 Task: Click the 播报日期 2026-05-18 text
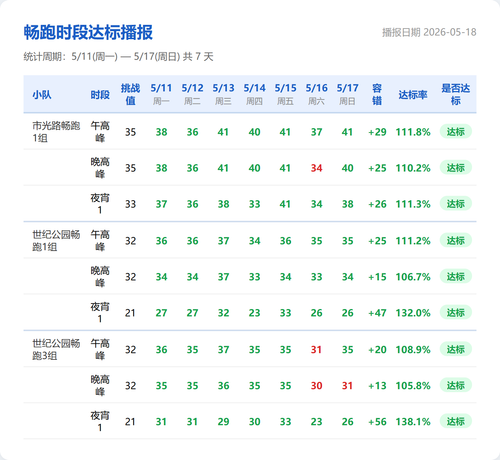pos(429,32)
